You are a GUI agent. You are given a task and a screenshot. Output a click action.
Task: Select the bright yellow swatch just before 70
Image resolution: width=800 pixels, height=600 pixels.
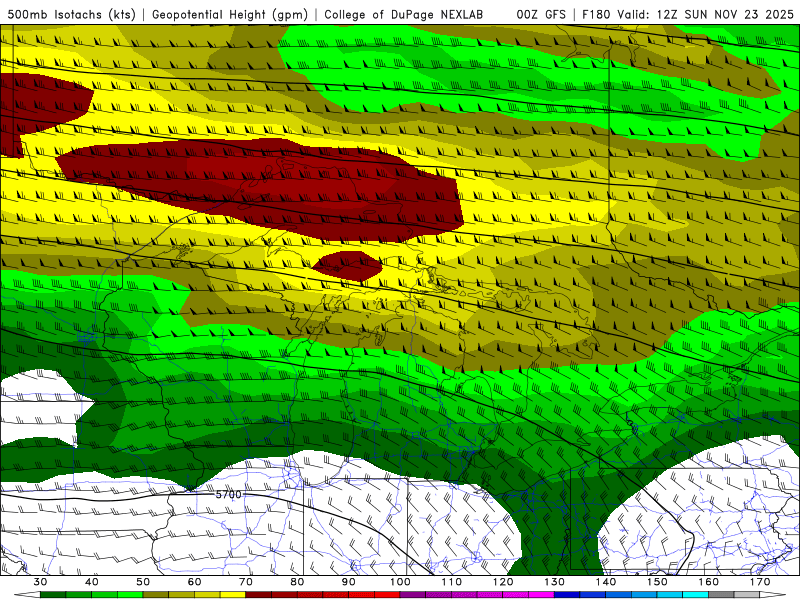pos(233,595)
